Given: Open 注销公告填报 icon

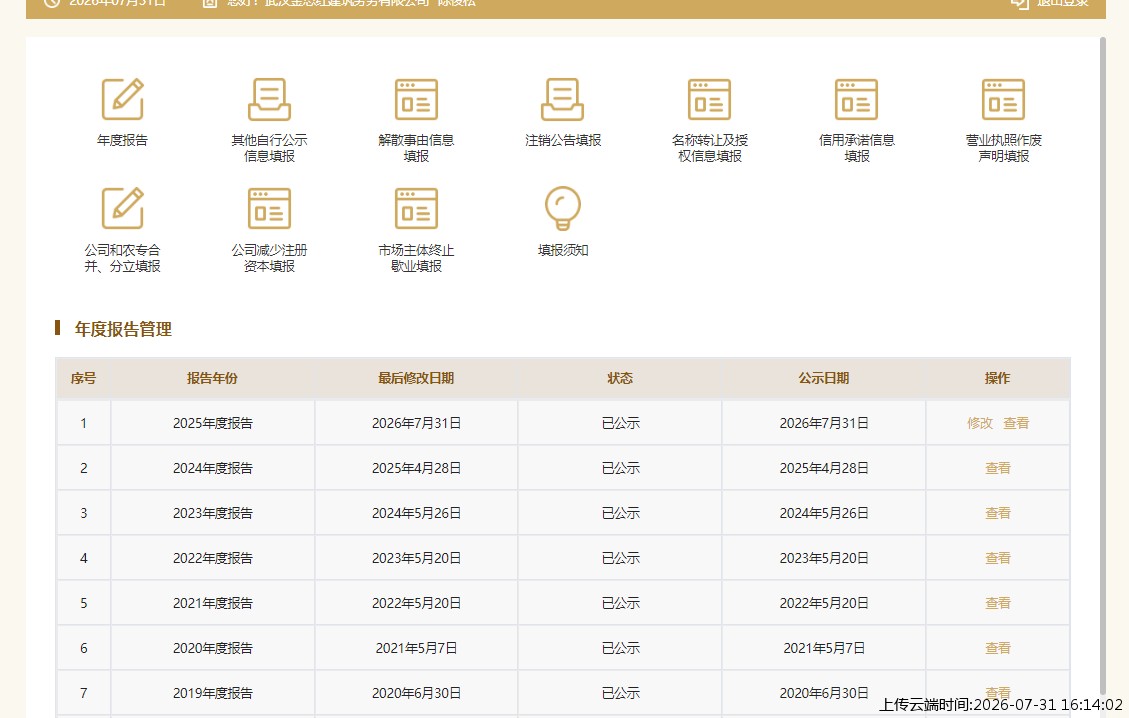Looking at the screenshot, I should 562,99.
